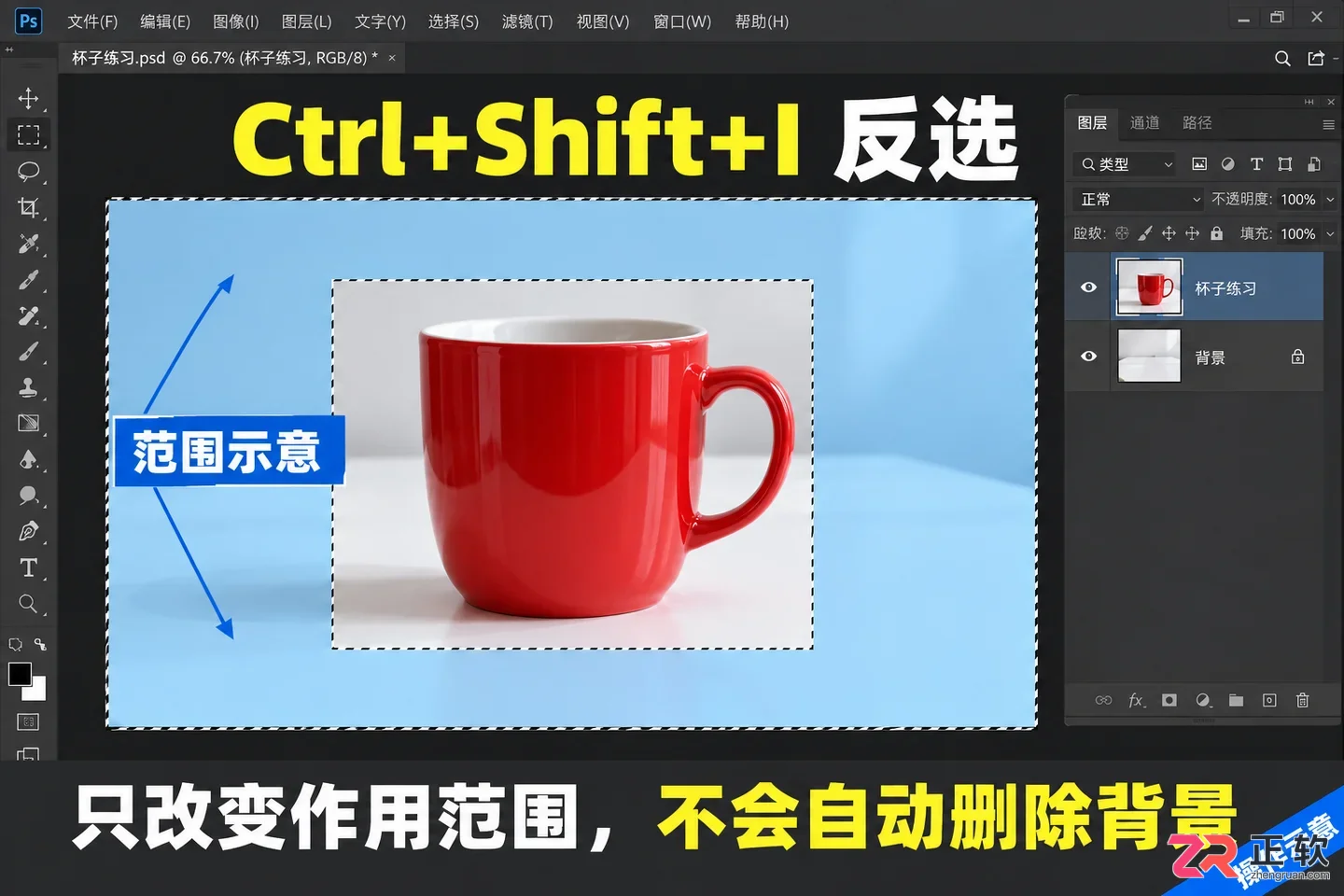Click the 杯子练习 layer thumbnail
Image resolution: width=1344 pixels, height=896 pixels.
(x=1149, y=287)
